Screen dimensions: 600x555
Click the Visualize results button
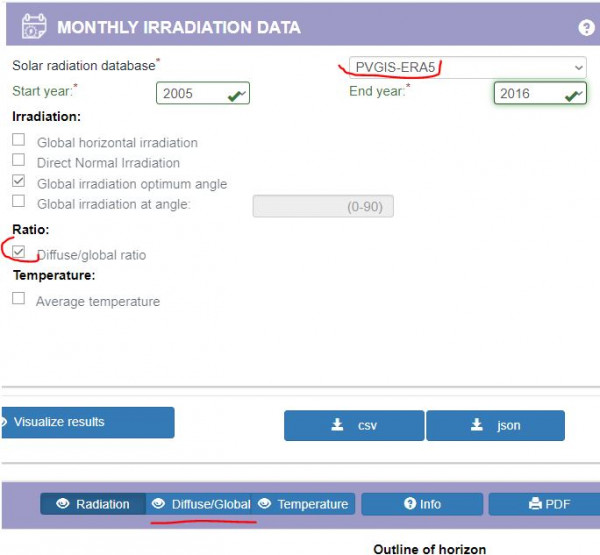88,422
